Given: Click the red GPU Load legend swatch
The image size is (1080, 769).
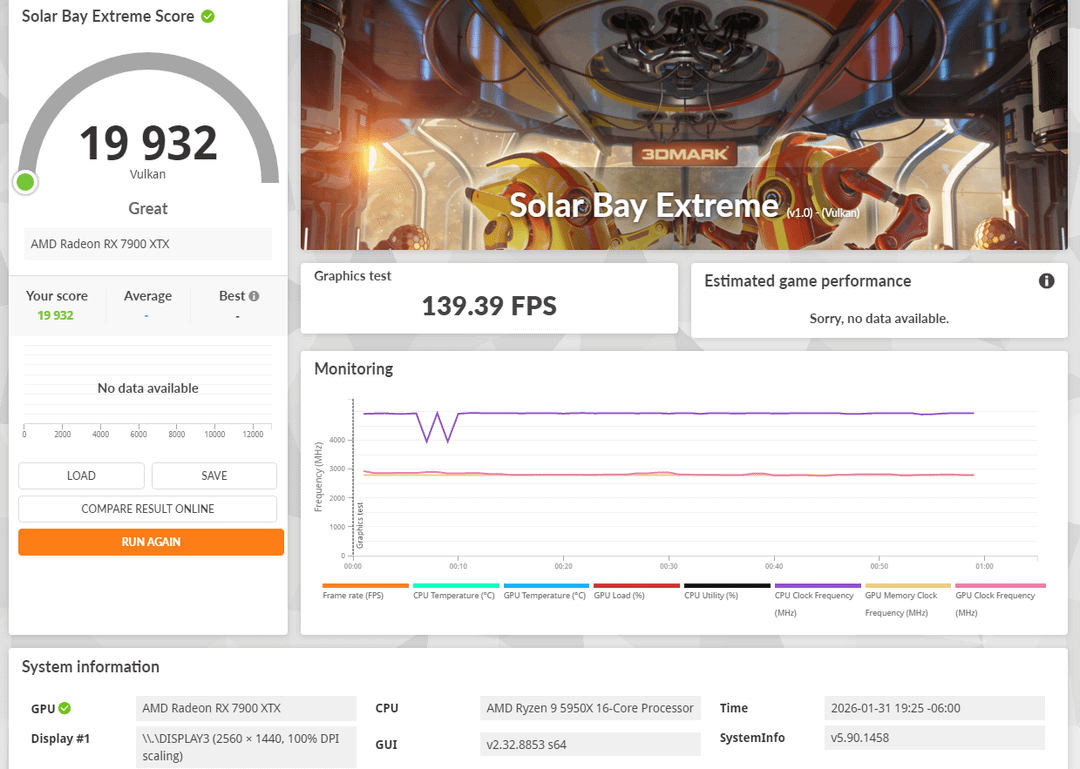Looking at the screenshot, I should 636,586.
